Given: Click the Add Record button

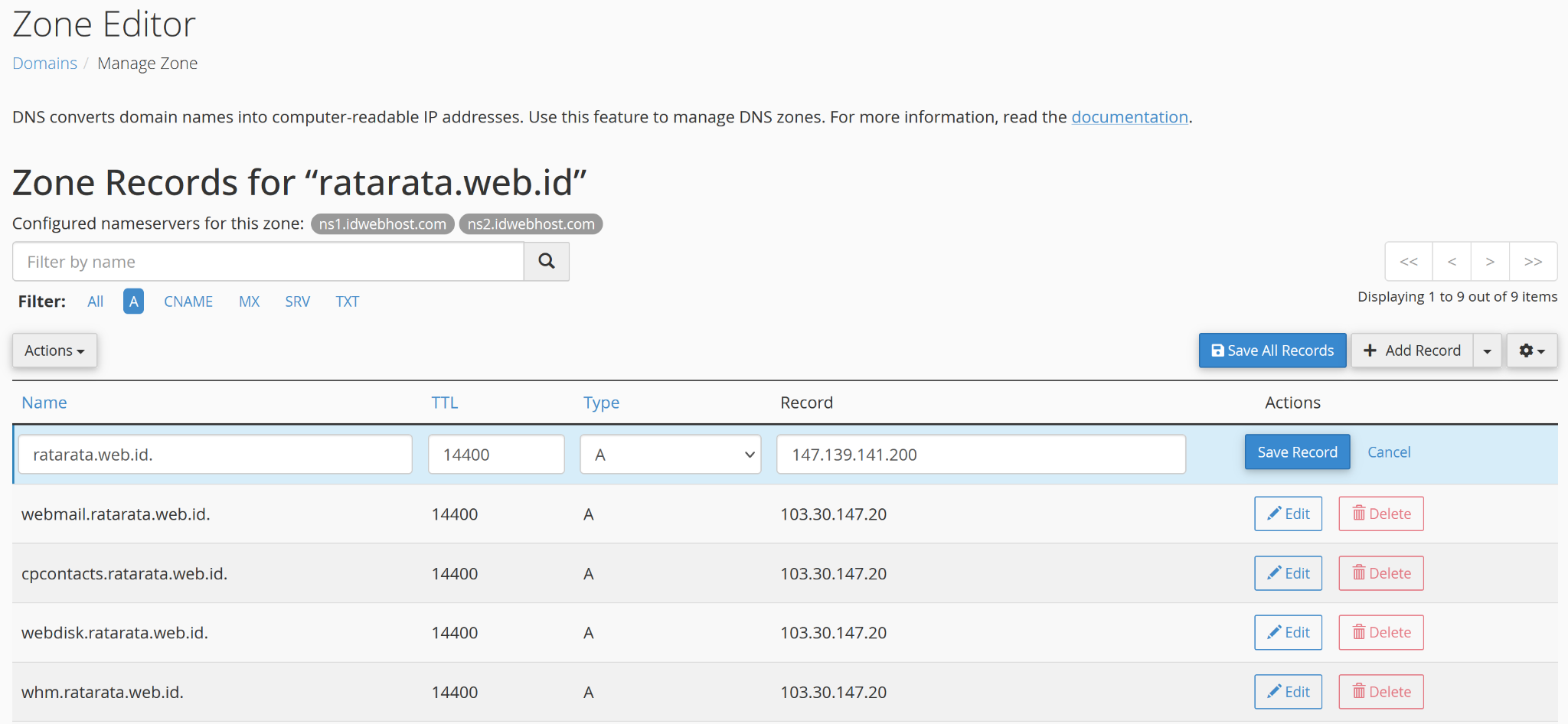Looking at the screenshot, I should 1413,351.
